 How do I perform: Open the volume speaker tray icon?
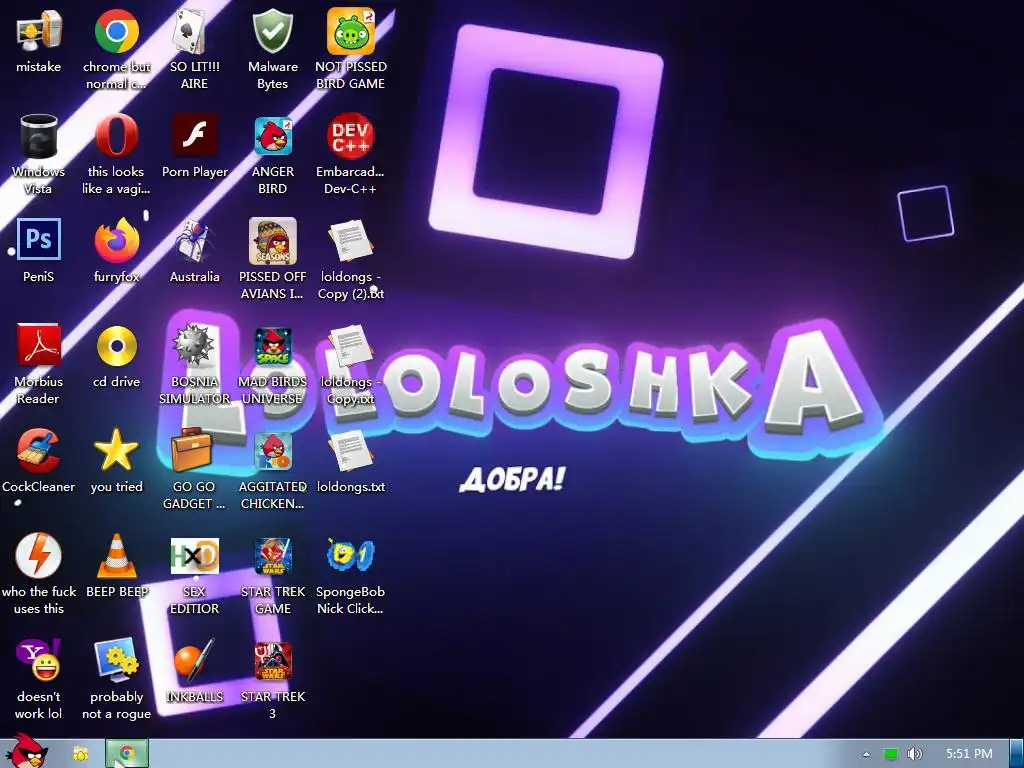point(915,754)
